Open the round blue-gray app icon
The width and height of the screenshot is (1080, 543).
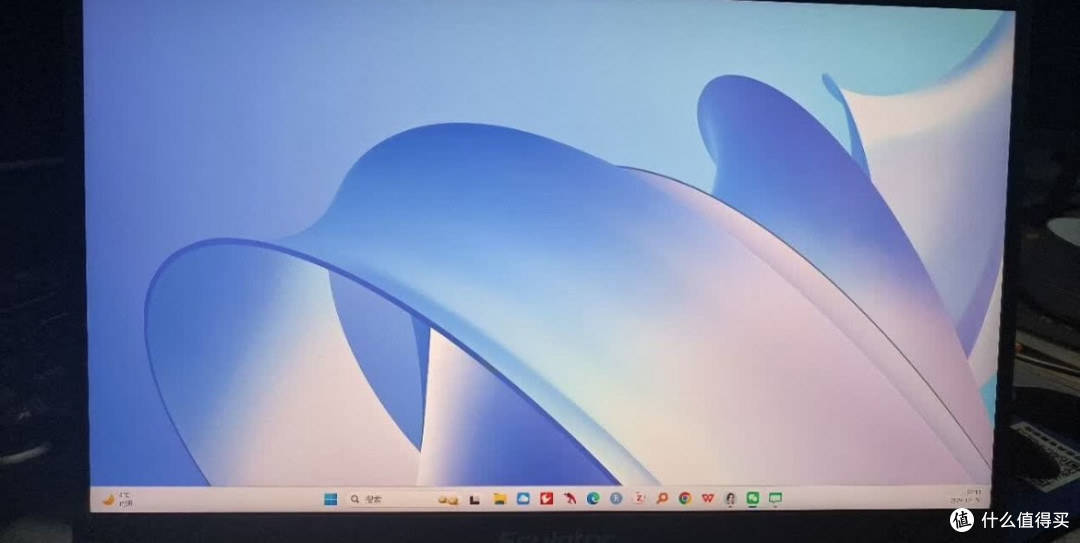[616, 498]
